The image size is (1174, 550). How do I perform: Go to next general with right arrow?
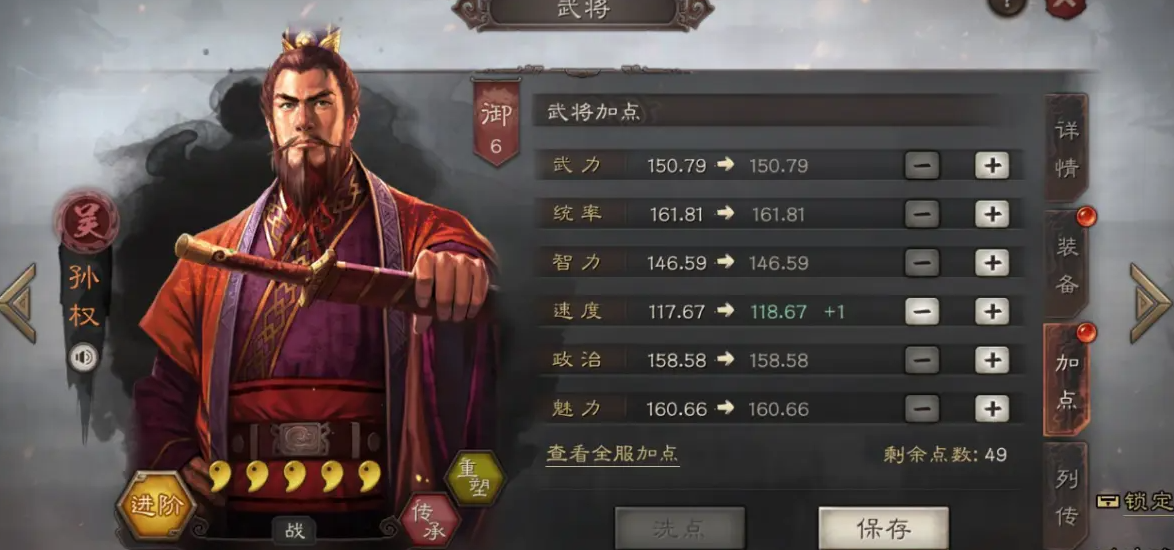pyautogui.click(x=1149, y=302)
